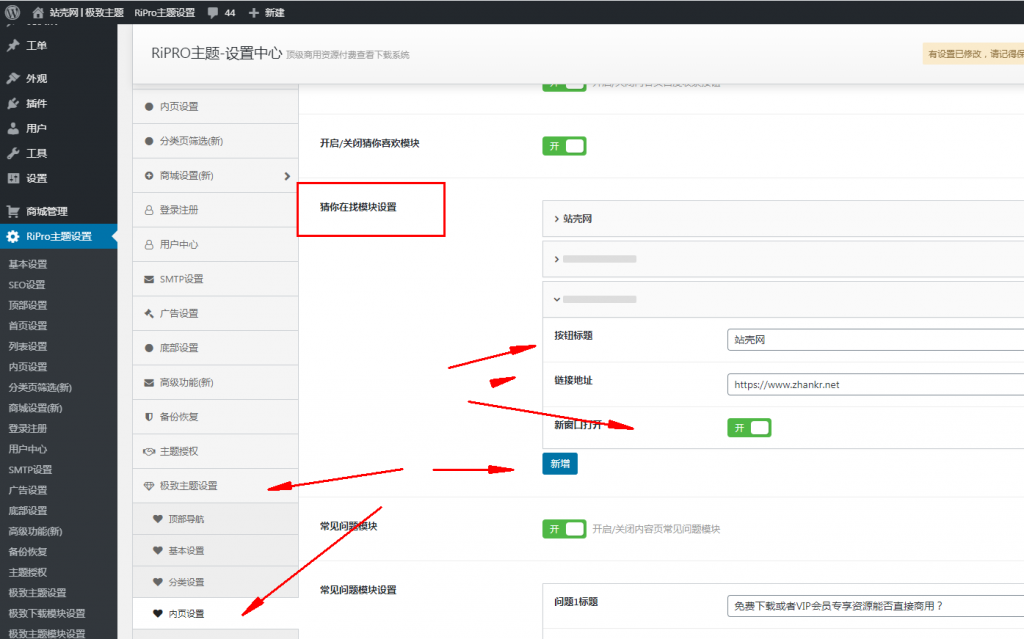Open 高级功能(新) in the WordPress sidebar
The image size is (1024, 639).
point(36,531)
